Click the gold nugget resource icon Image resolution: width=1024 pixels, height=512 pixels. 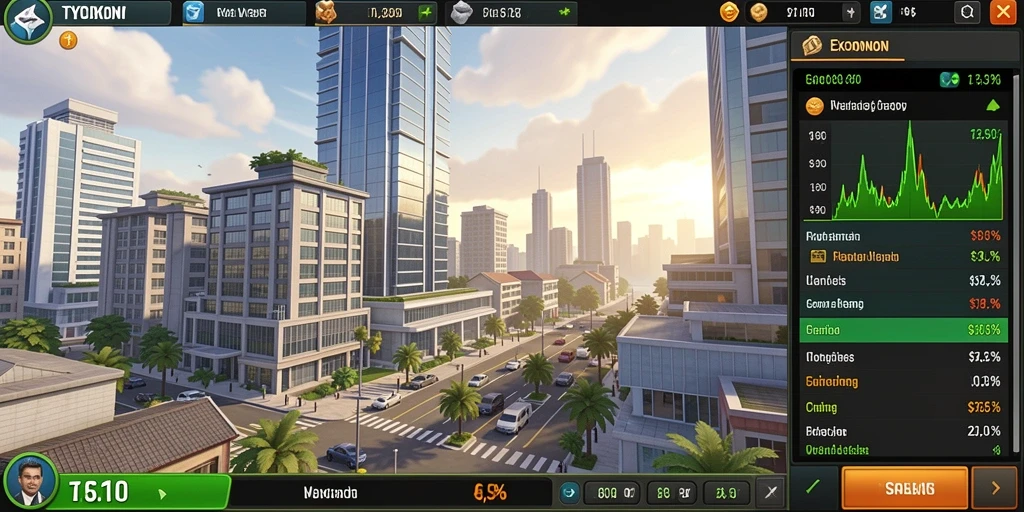point(325,12)
